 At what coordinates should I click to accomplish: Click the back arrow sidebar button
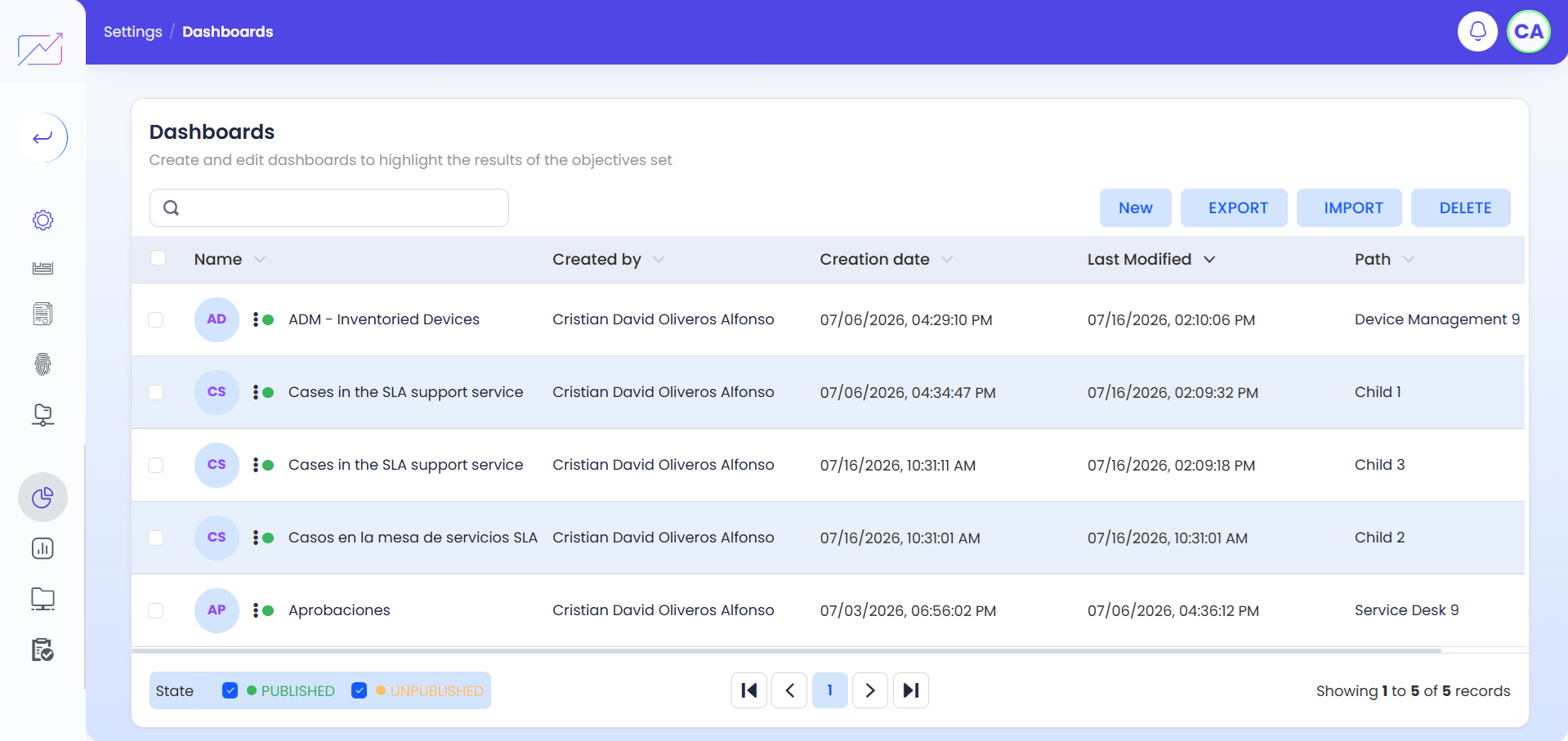click(42, 137)
